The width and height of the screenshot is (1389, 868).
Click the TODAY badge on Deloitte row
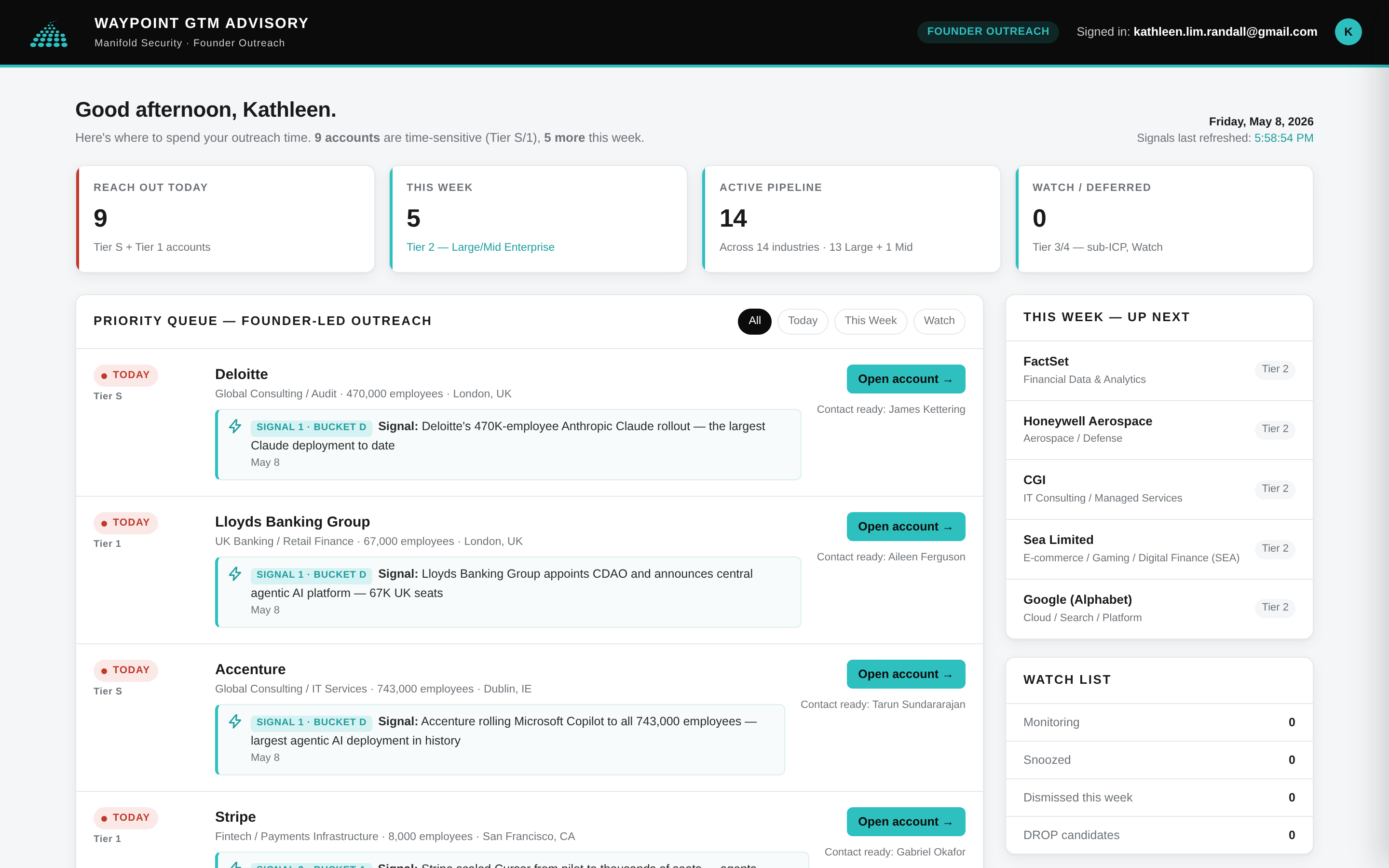126,375
